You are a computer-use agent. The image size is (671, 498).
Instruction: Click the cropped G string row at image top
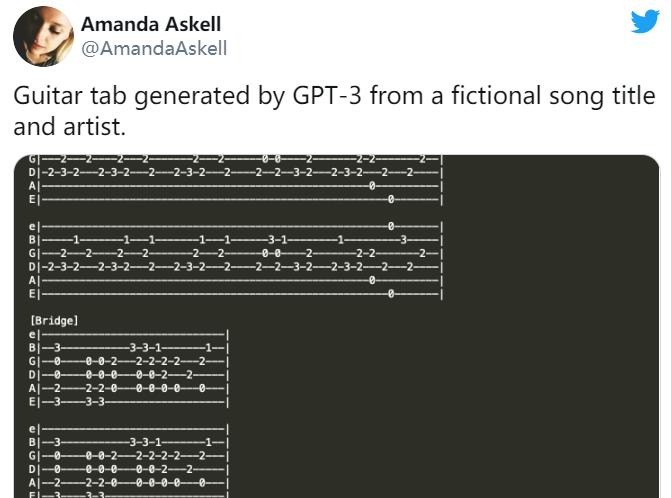click(236, 159)
